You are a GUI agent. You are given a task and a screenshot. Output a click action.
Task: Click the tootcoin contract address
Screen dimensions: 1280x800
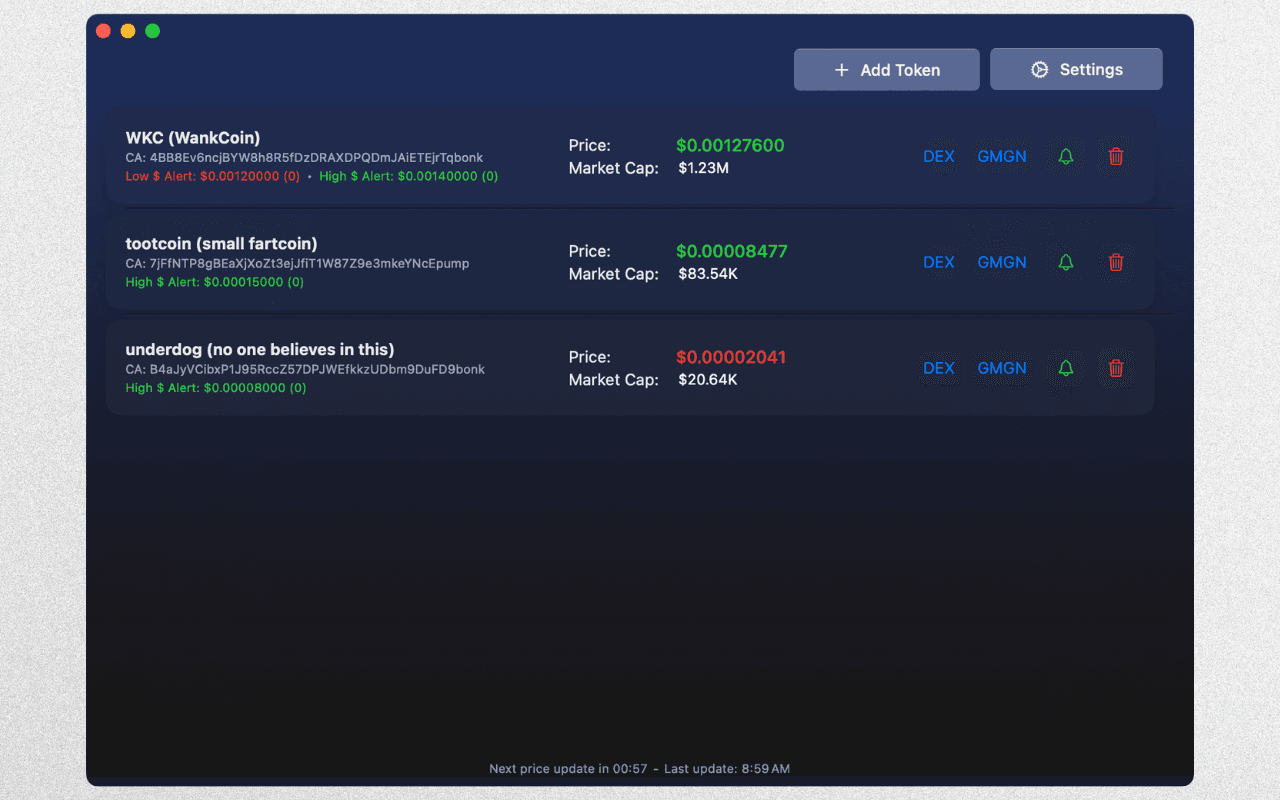point(297,264)
